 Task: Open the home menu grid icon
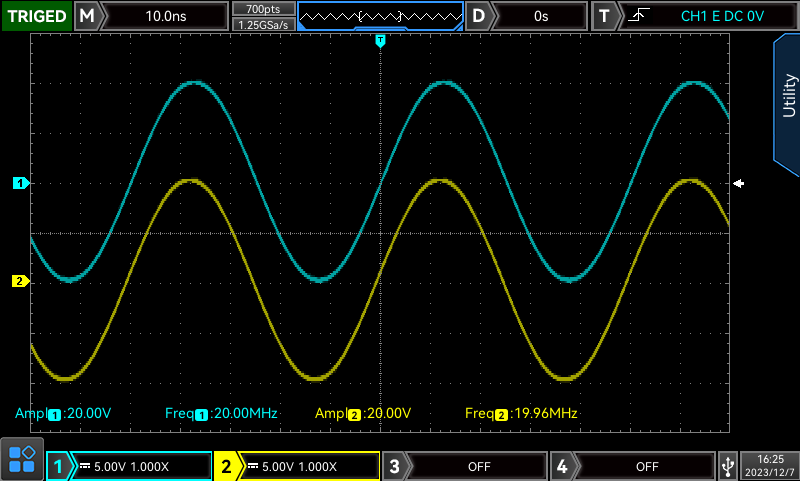22,460
